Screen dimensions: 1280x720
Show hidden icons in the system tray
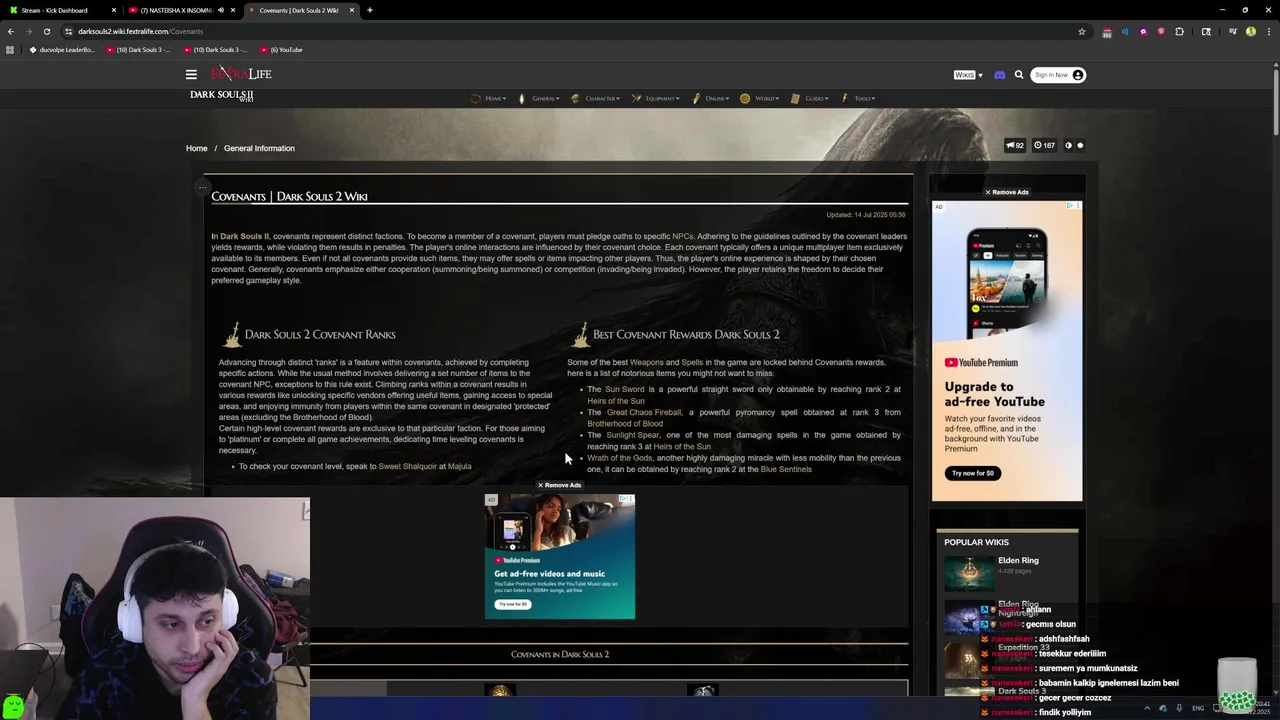(x=1147, y=708)
